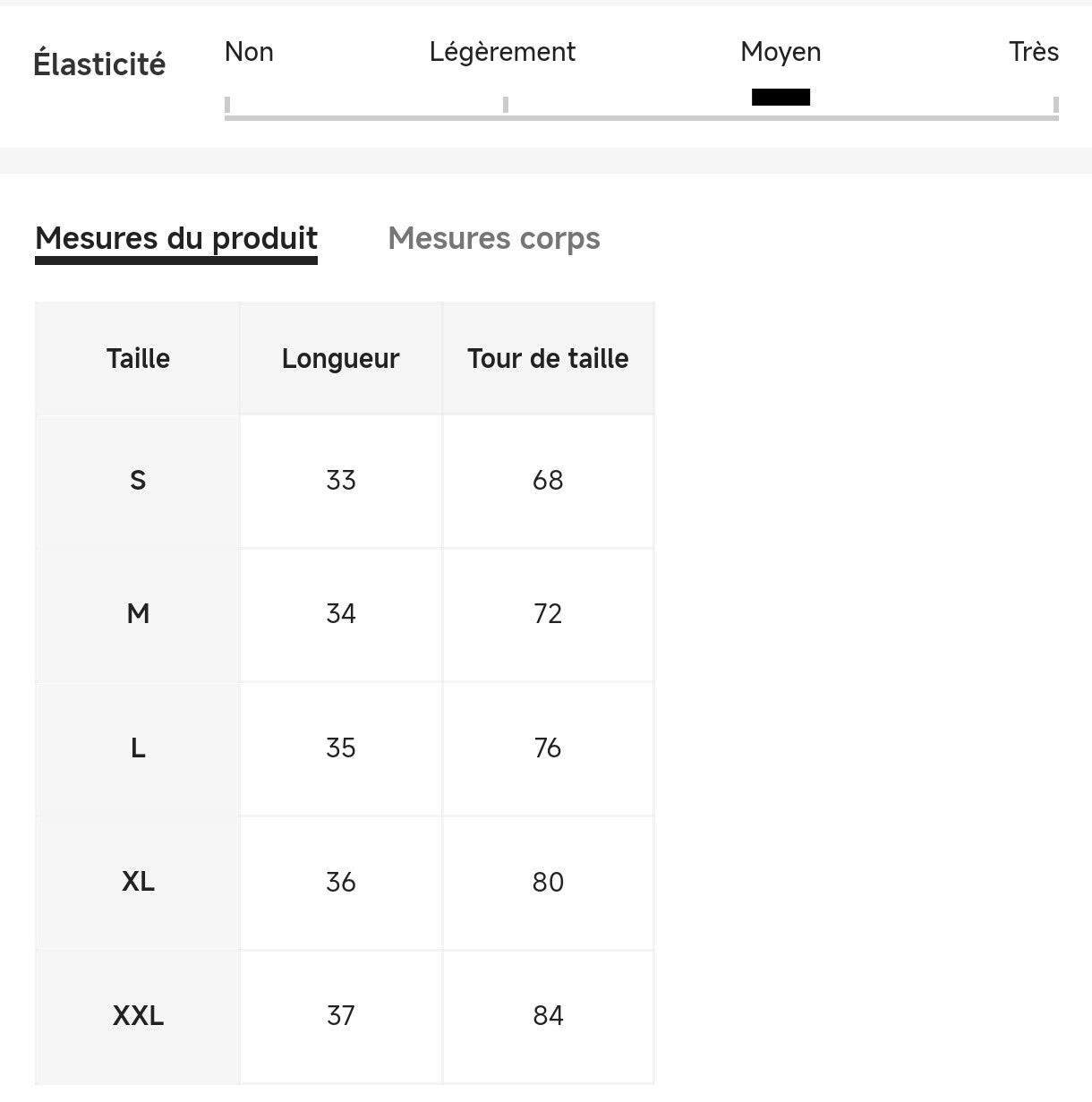This screenshot has width=1092, height=1102.
Task: Click the Légèrement elasticity label
Action: click(x=502, y=52)
